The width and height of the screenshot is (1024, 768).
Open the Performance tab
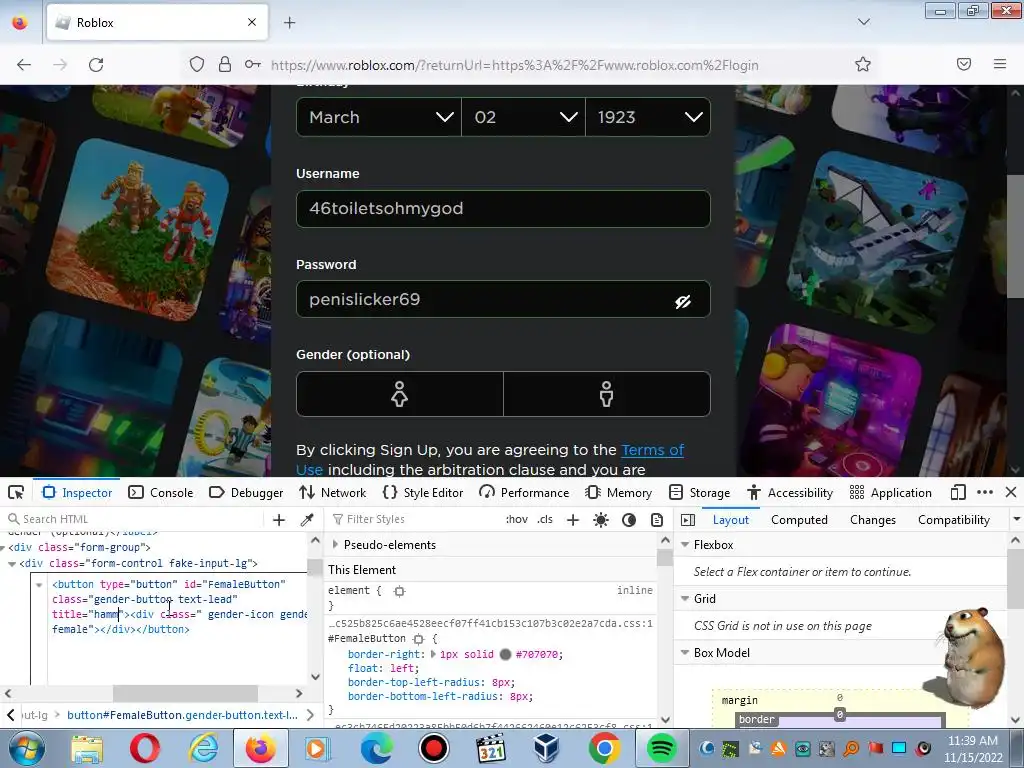(x=524, y=492)
